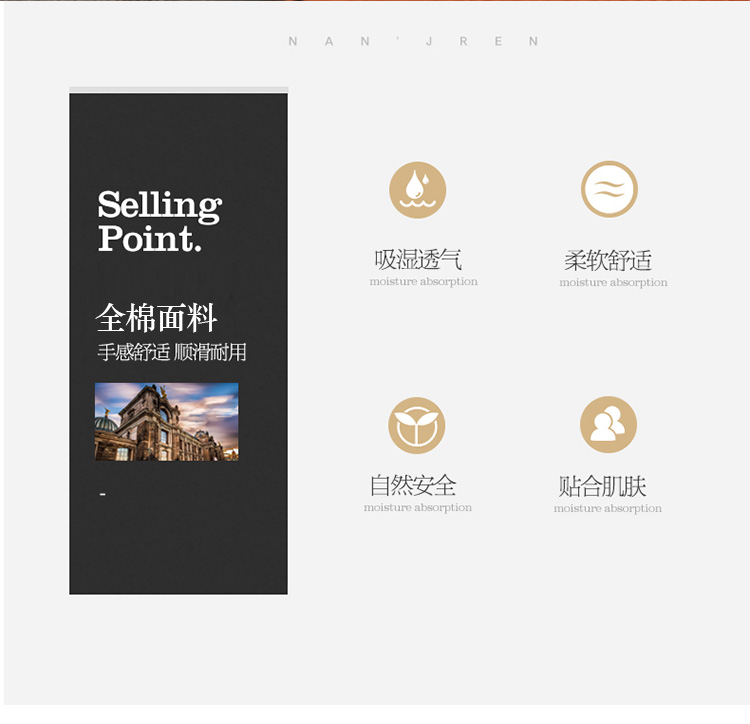
Task: Click the 全棉面料 headline
Action: pos(156,318)
